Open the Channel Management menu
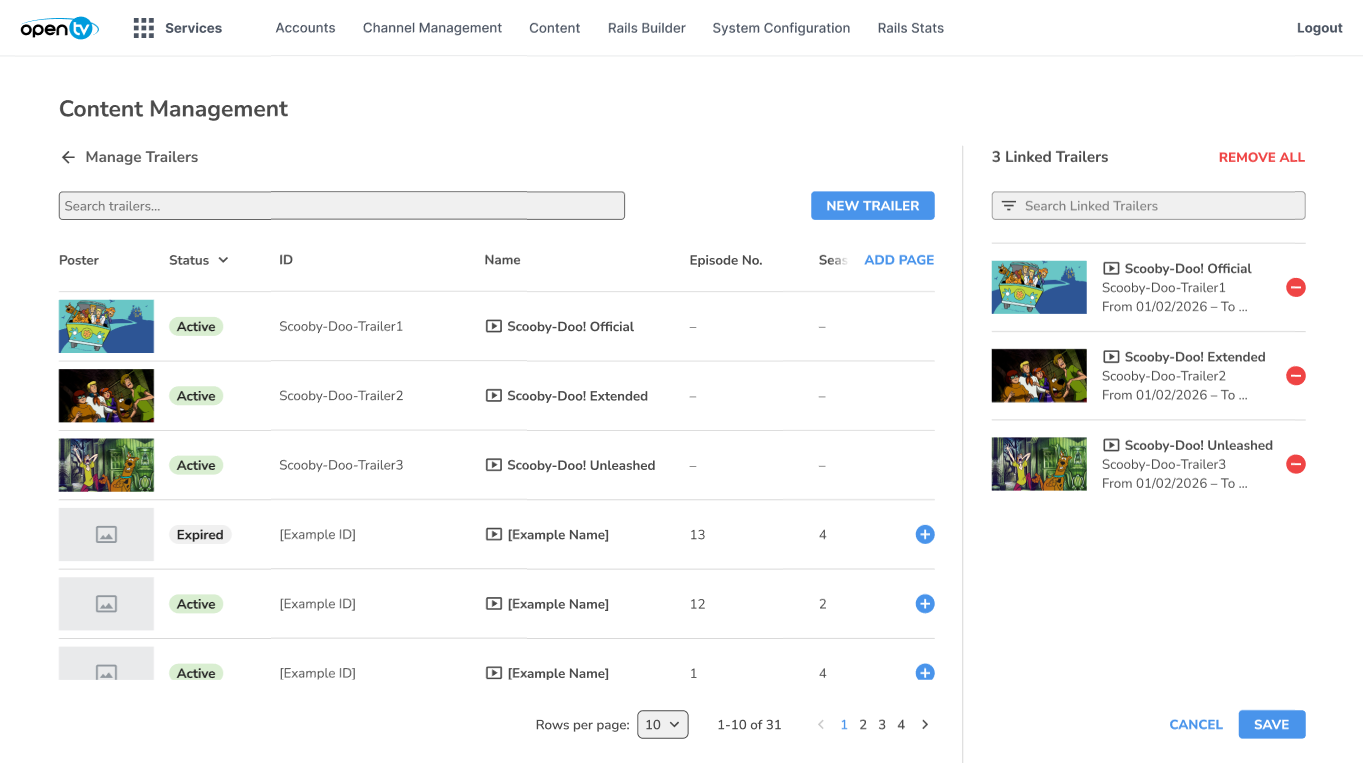The width and height of the screenshot is (1363, 763). click(432, 28)
